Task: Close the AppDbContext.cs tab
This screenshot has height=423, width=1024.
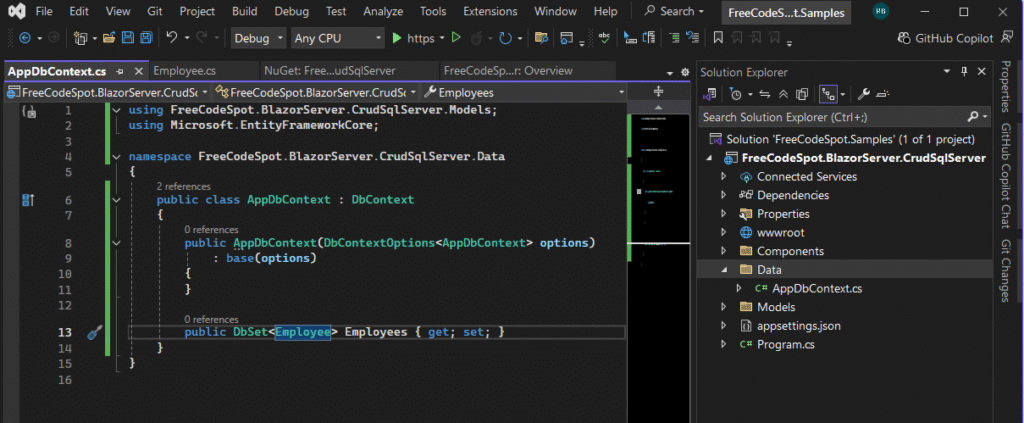Action: click(138, 71)
